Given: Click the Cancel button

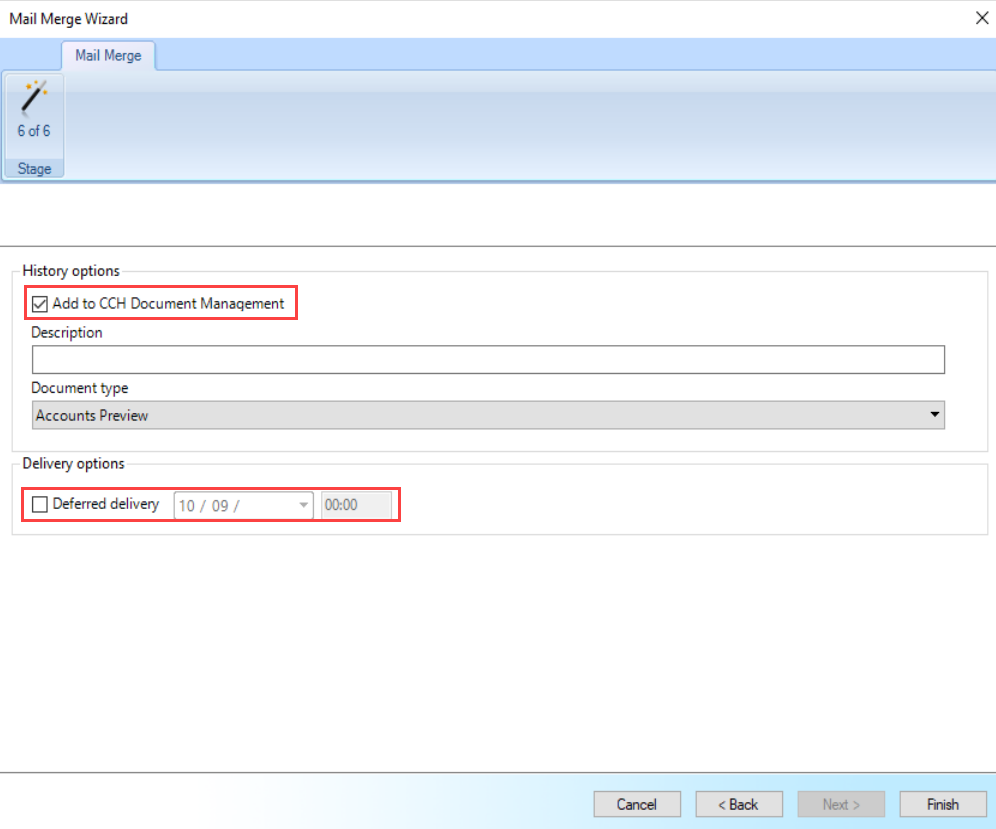Looking at the screenshot, I should (637, 804).
